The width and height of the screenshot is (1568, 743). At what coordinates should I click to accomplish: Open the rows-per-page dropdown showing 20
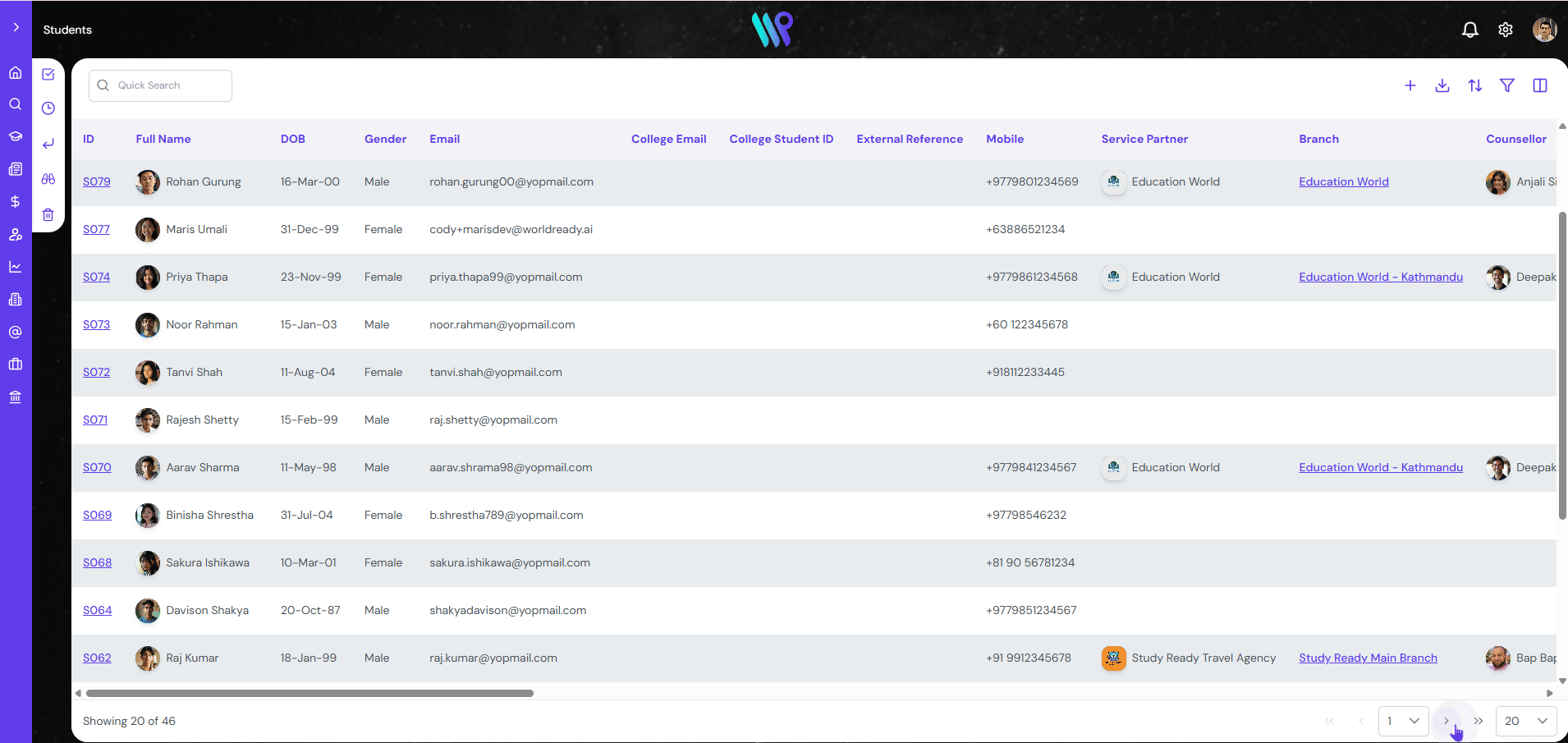[x=1525, y=721]
